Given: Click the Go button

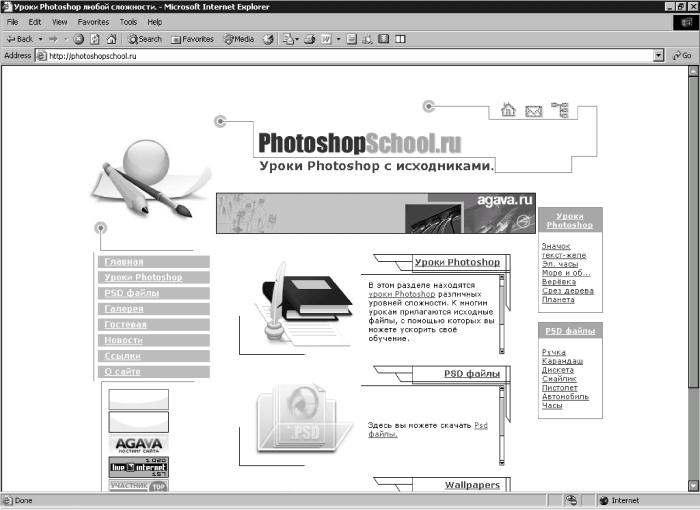Looking at the screenshot, I should 682,56.
